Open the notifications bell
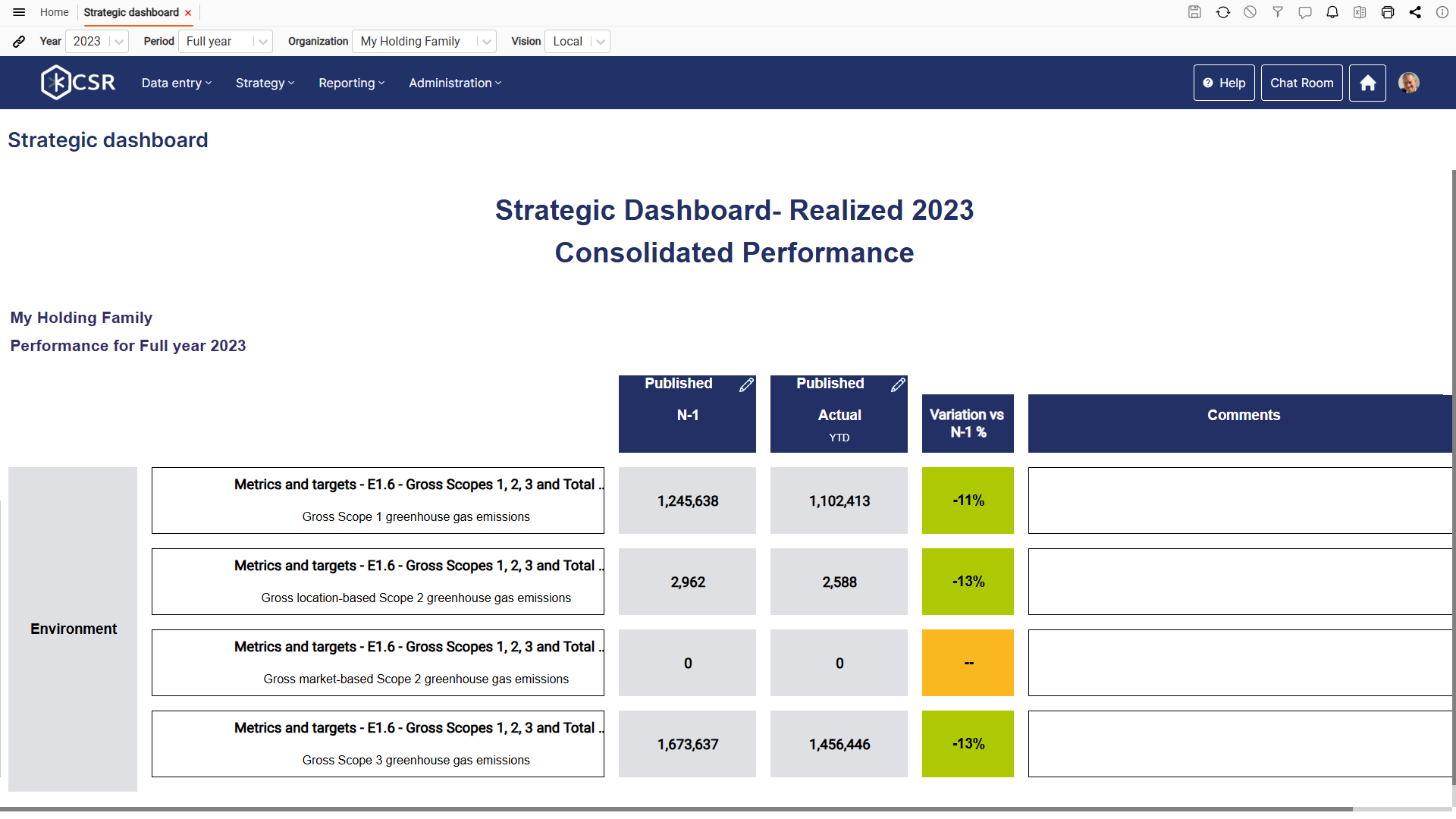Viewport: 1456px width, 819px height. click(1332, 12)
